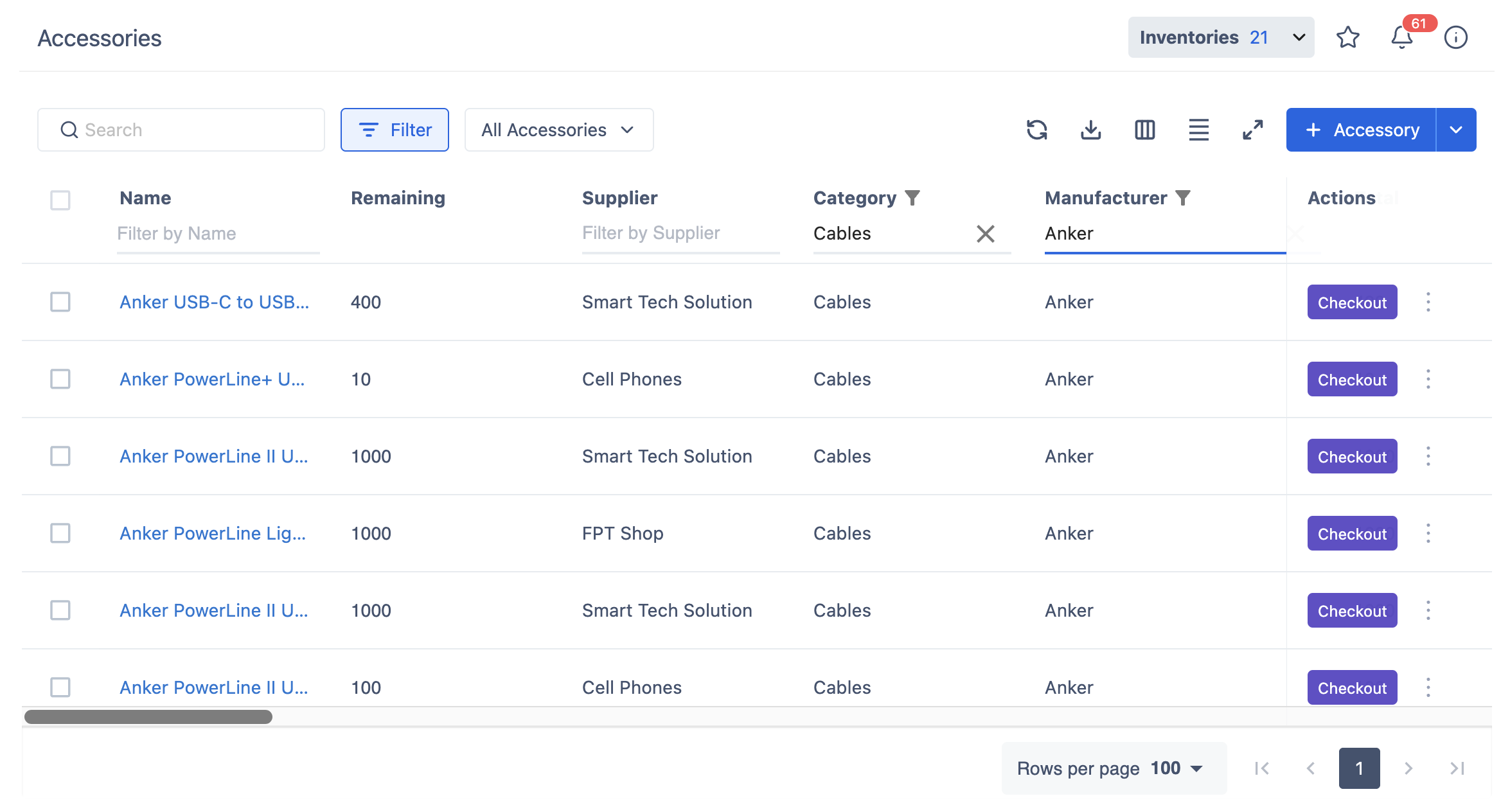1501x812 pixels.
Task: Clear the Cables category filter
Action: pos(985,234)
